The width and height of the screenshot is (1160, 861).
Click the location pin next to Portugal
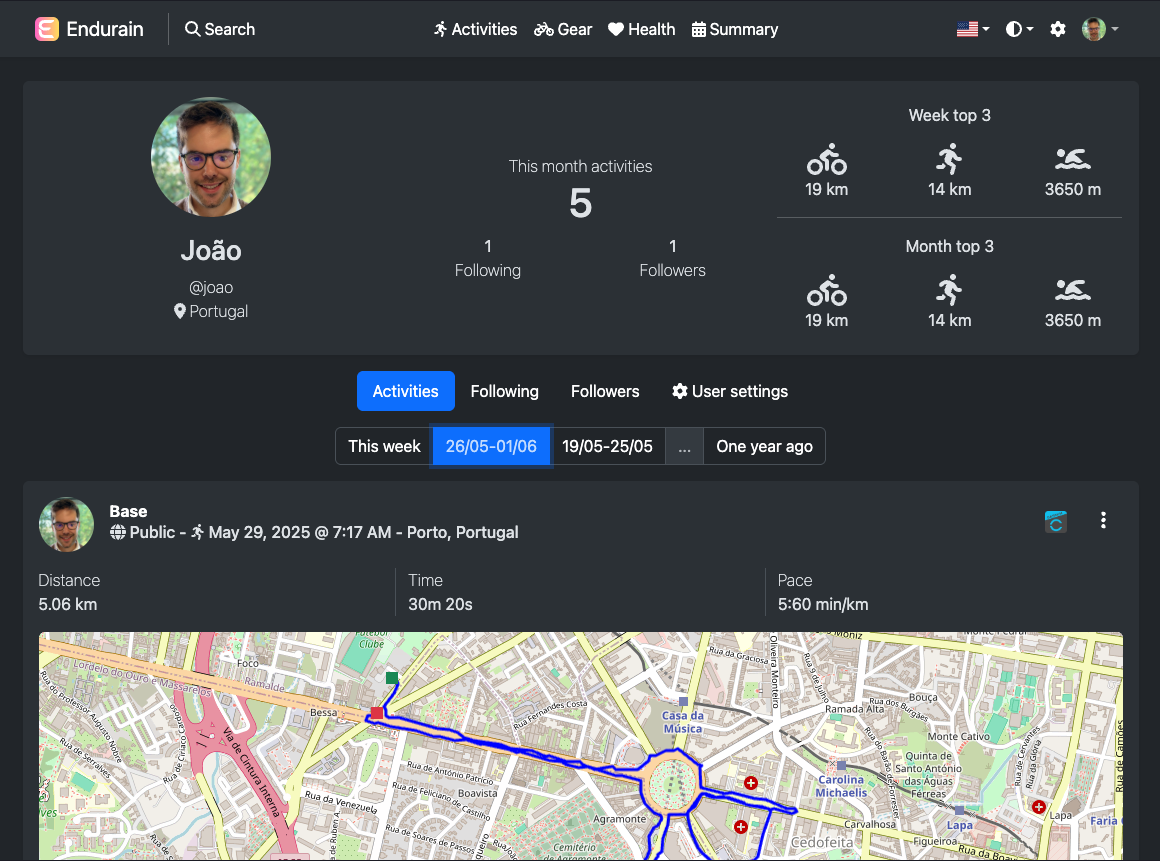(x=180, y=311)
